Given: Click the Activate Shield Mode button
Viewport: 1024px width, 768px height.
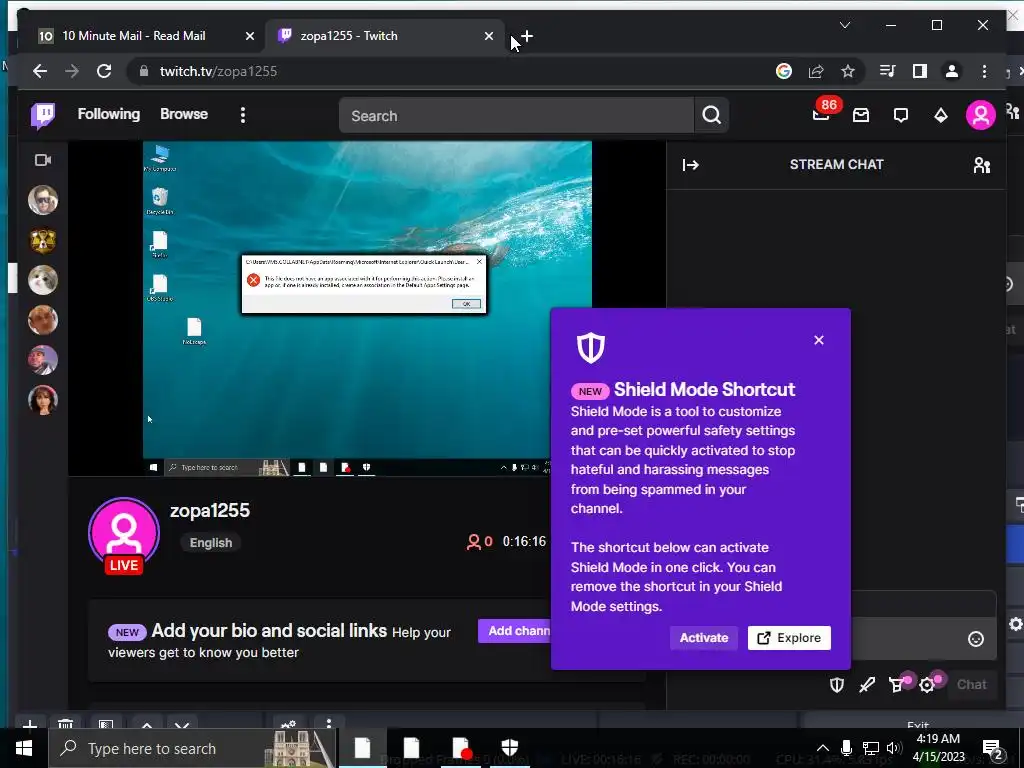Looking at the screenshot, I should point(703,638).
